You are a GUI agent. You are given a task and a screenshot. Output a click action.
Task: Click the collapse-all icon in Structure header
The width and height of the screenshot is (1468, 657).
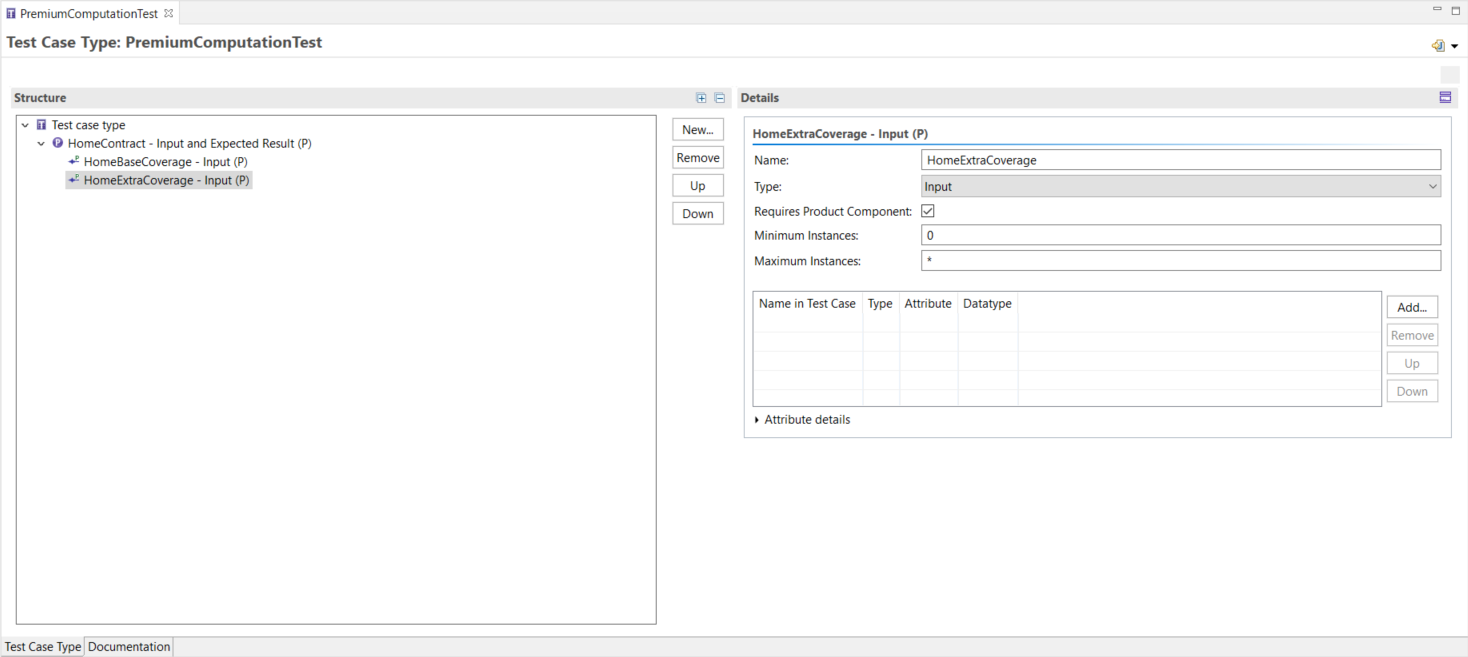click(x=719, y=97)
